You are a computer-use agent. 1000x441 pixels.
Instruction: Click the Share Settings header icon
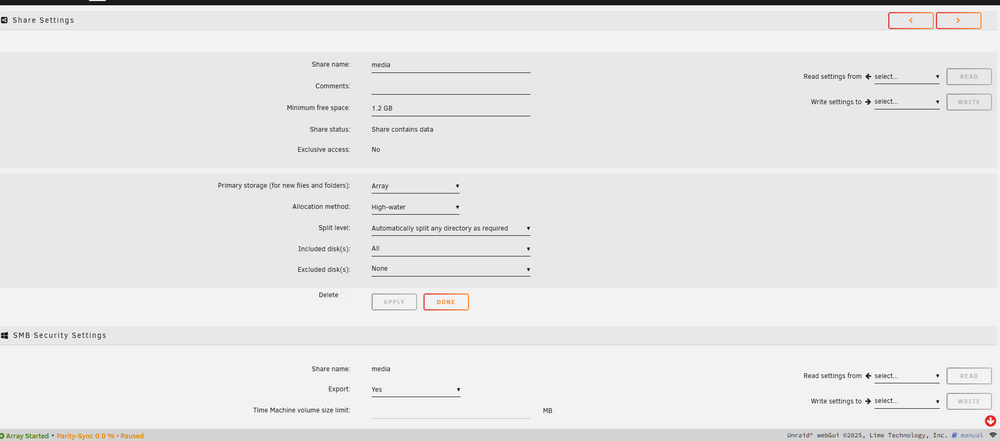coord(4,20)
